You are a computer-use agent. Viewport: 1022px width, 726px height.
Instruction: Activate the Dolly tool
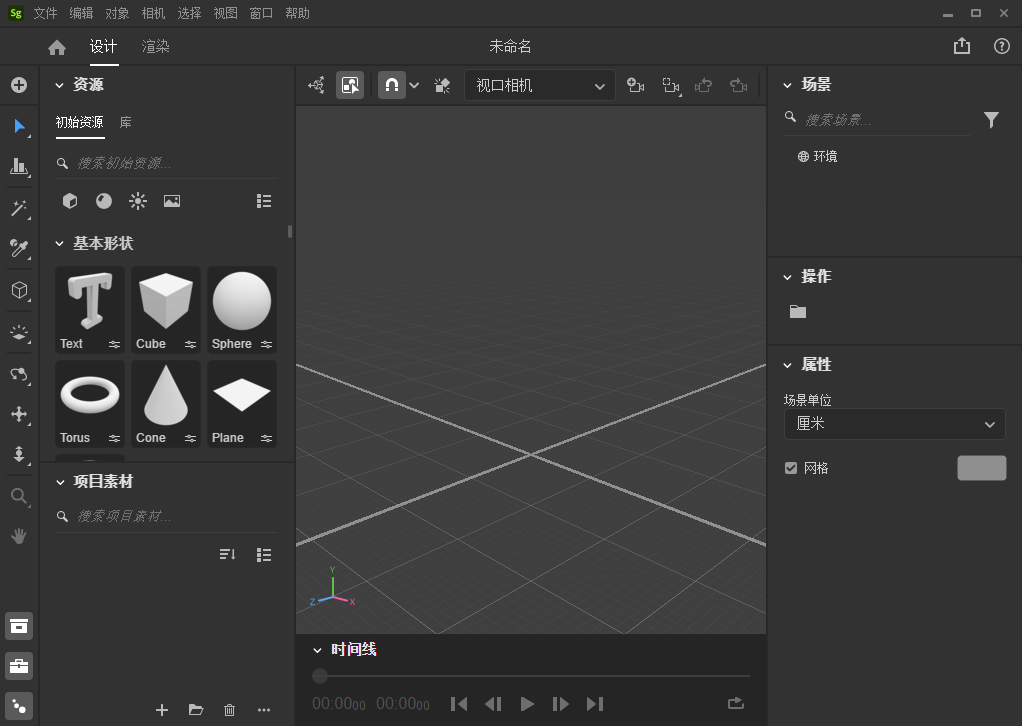pos(19,454)
